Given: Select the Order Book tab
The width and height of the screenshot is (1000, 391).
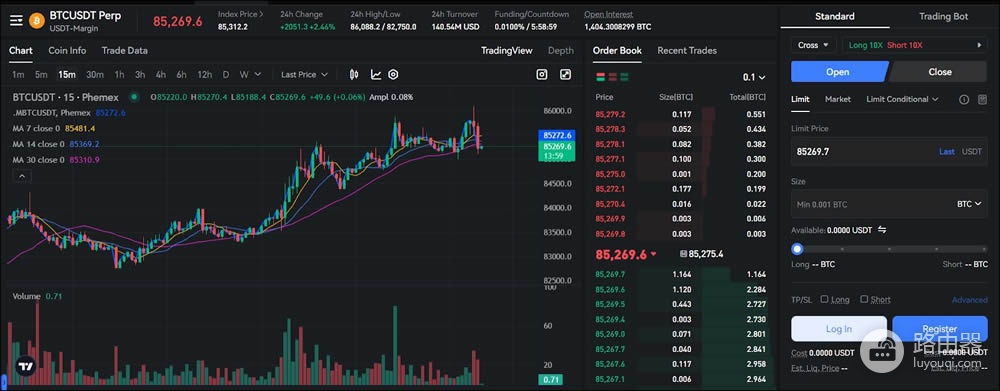Looking at the screenshot, I should [x=617, y=50].
